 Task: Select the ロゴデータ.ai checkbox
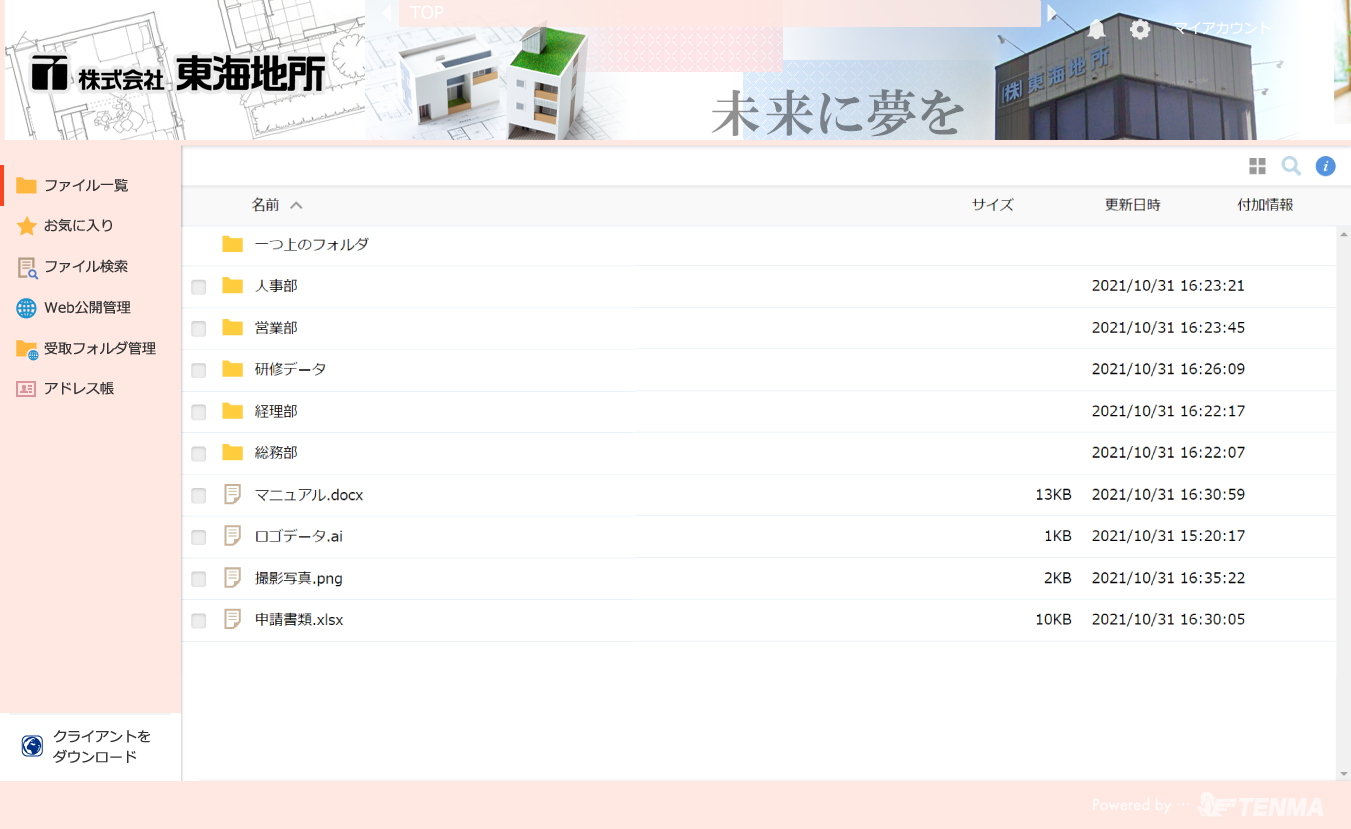point(199,537)
